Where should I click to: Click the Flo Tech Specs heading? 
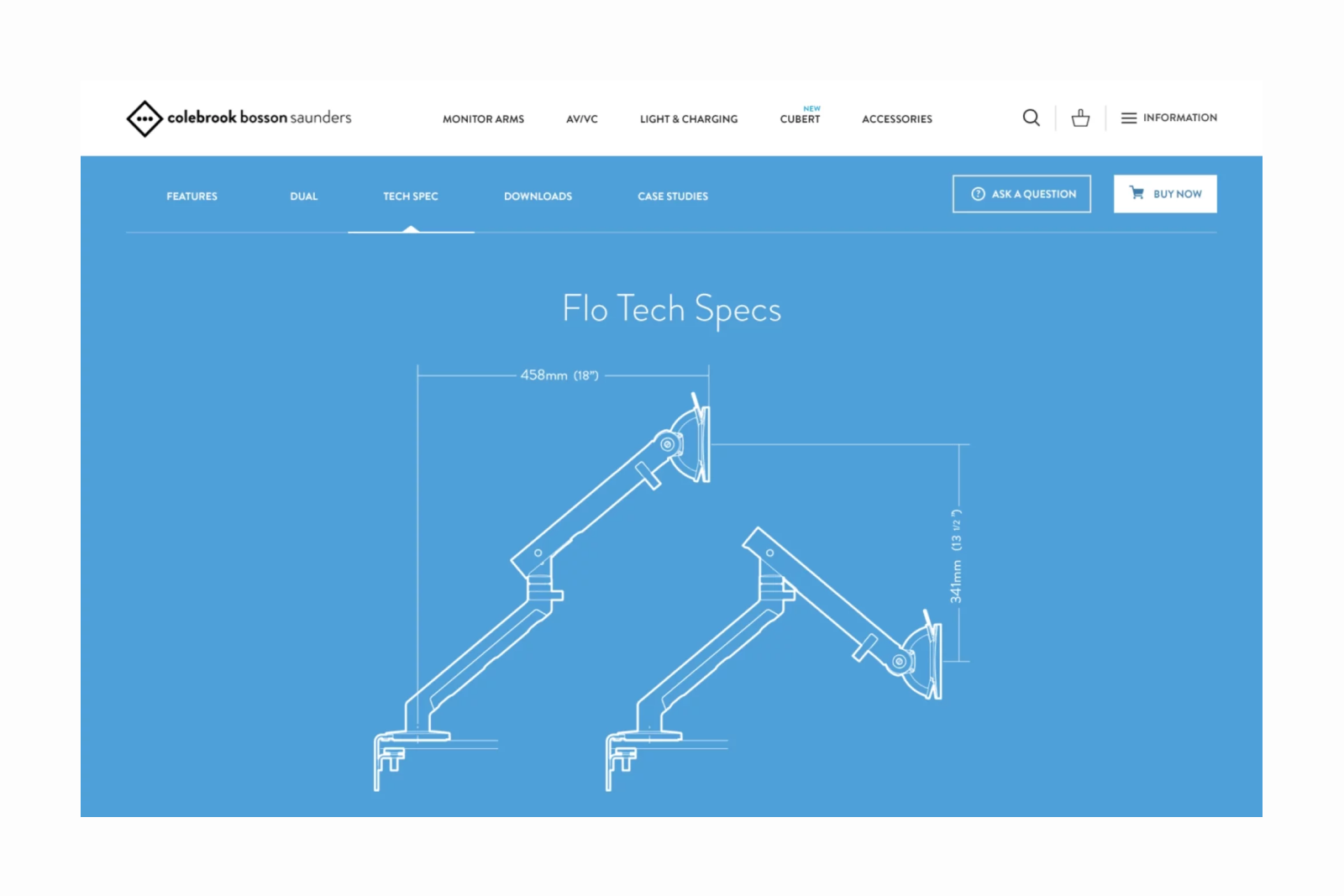672,310
